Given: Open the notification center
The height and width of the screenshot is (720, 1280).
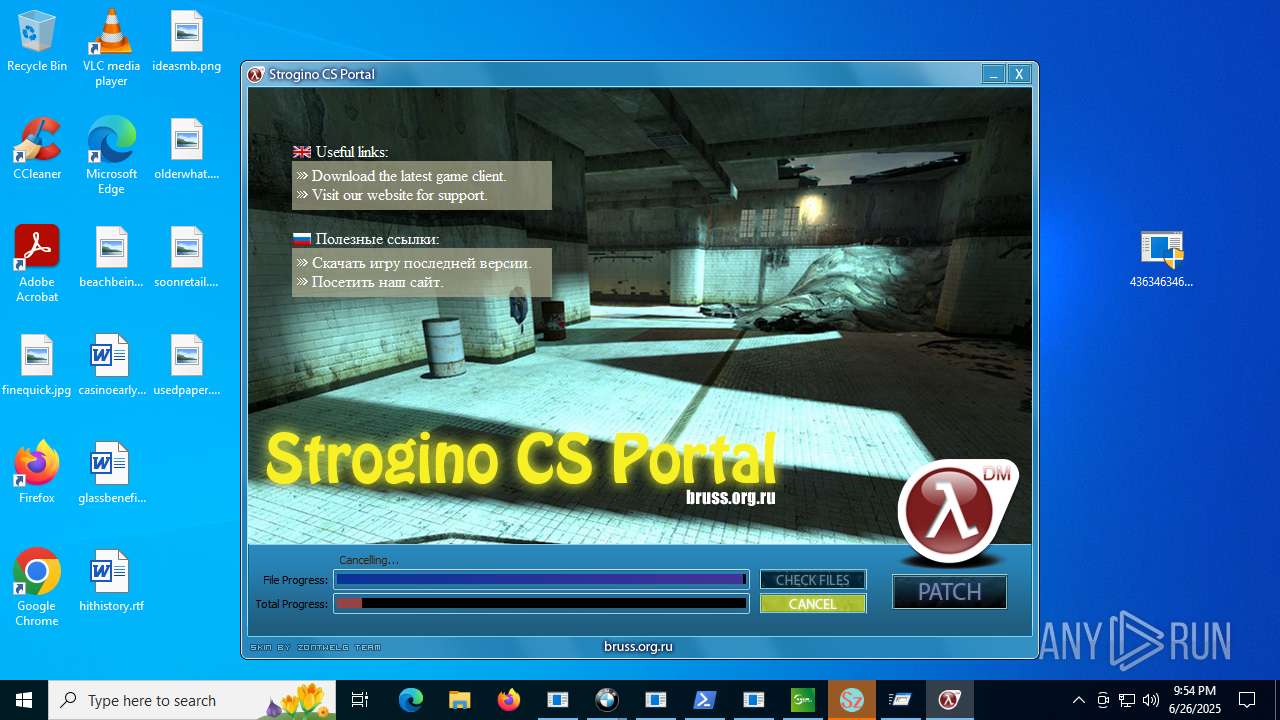Looking at the screenshot, I should coord(1247,700).
